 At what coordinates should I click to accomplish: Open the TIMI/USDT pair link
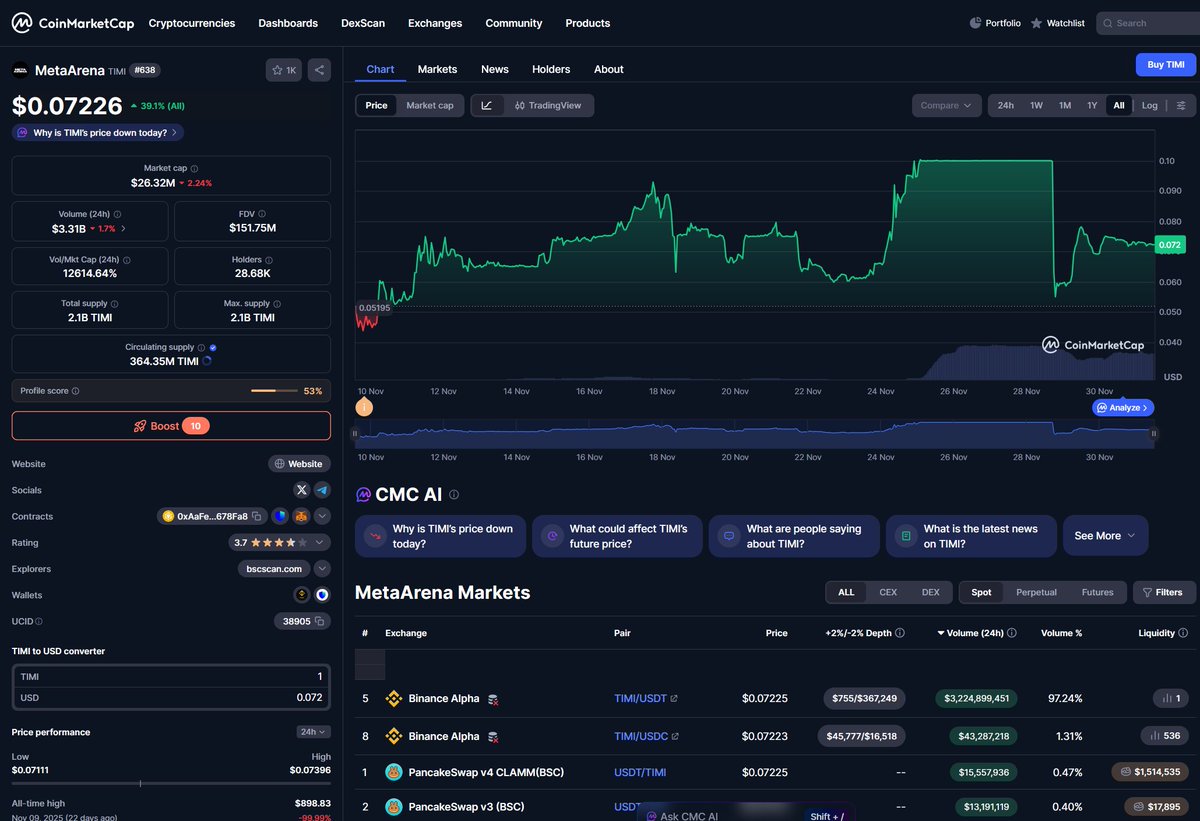[640, 698]
